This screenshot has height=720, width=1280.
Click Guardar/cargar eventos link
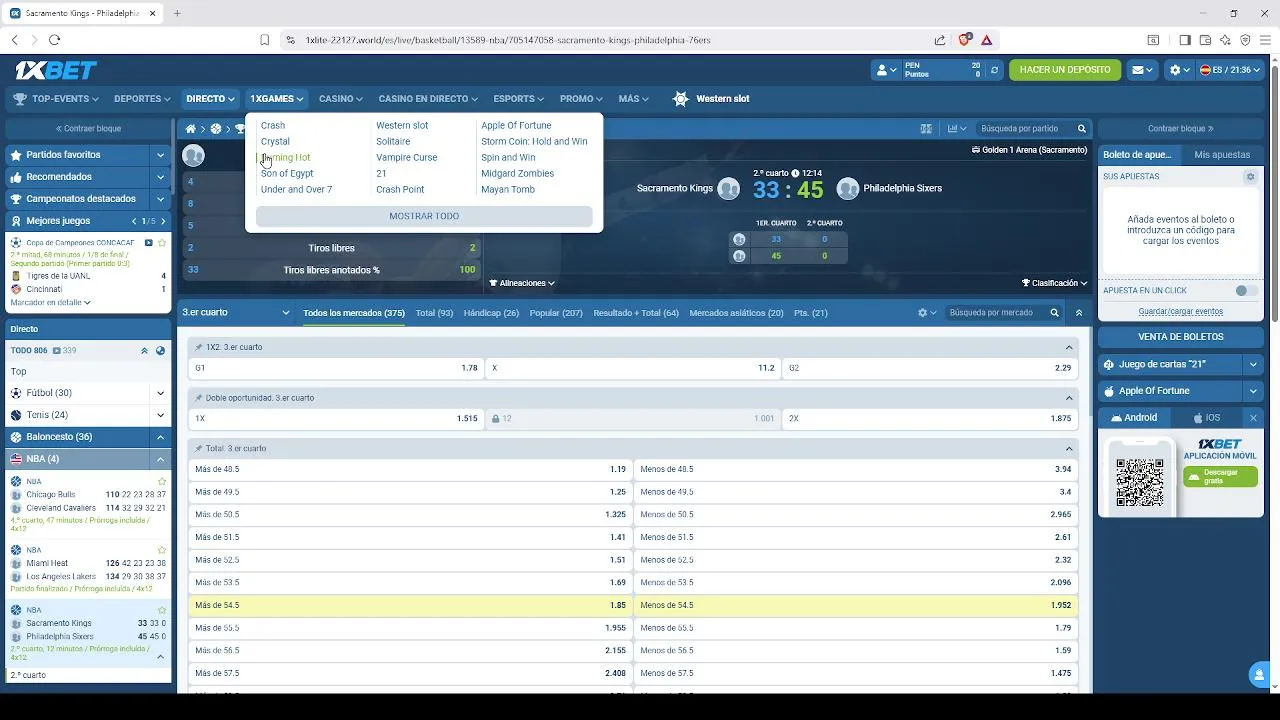click(x=1180, y=312)
